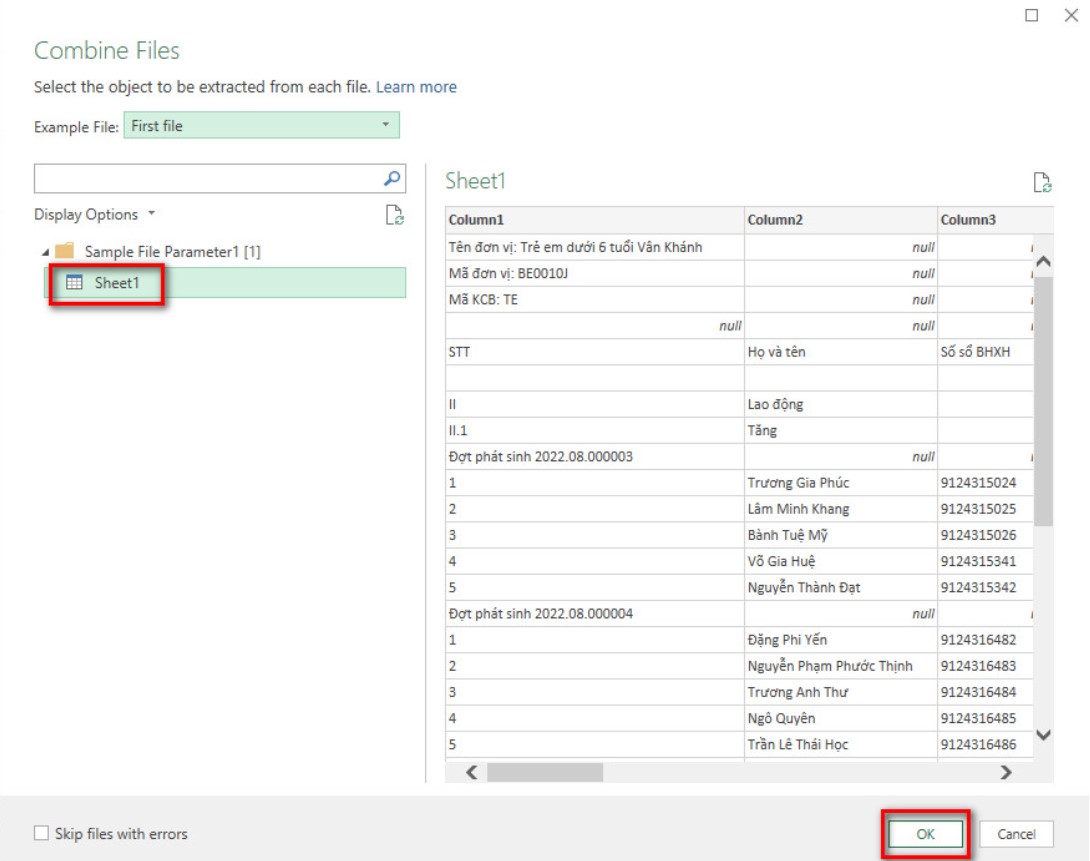Click the cell 'Mã KCB: TE'
The image size is (1090, 861).
[x=594, y=300]
